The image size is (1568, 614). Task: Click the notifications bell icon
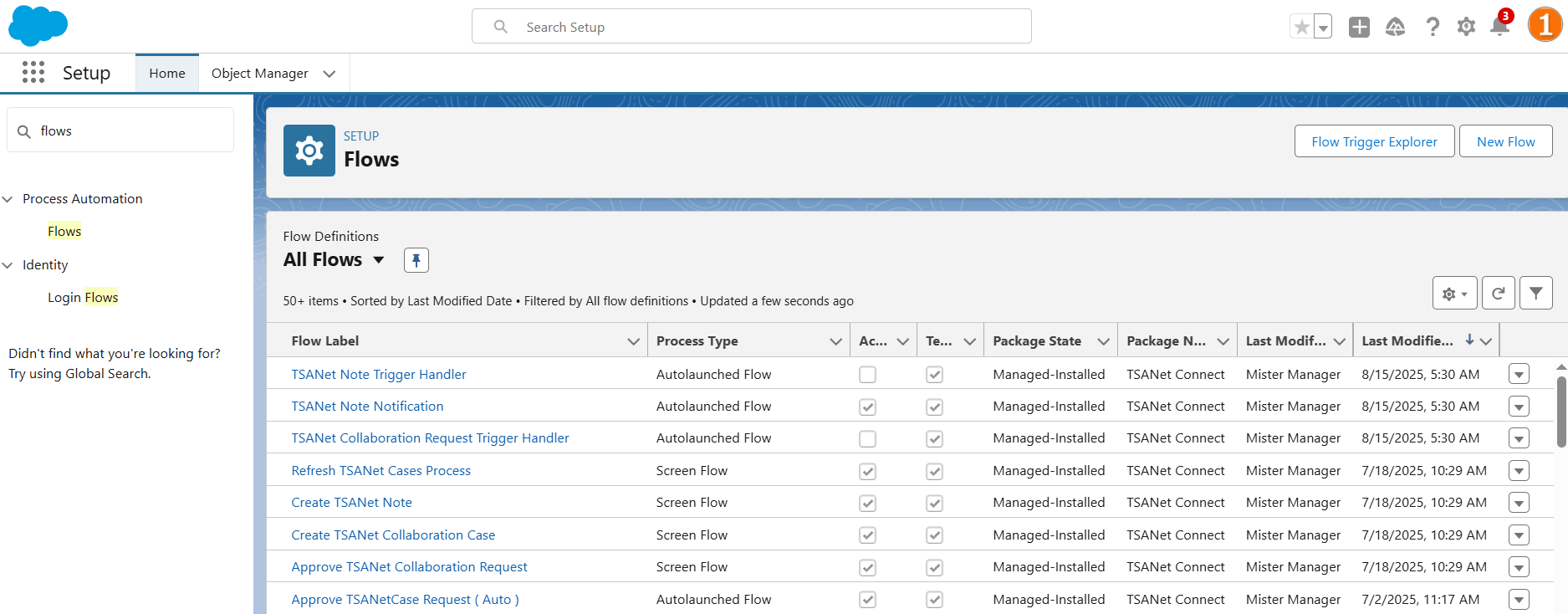tap(1499, 27)
